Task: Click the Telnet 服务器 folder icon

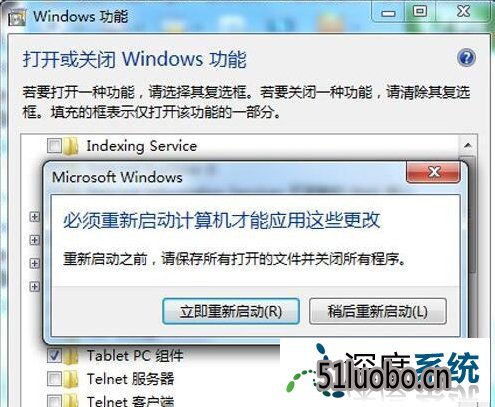Action: (71, 379)
